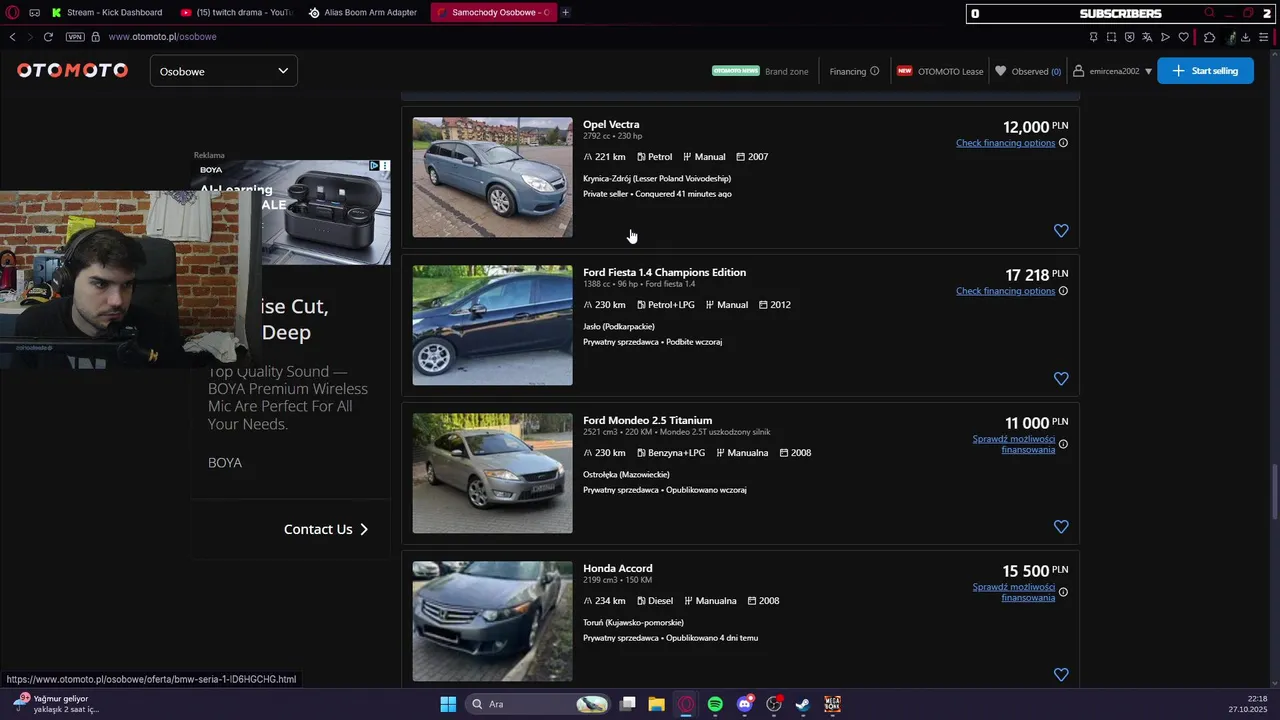Open the Honda Accord car photo
Viewport: 1280px width, 720px height.
pos(492,621)
